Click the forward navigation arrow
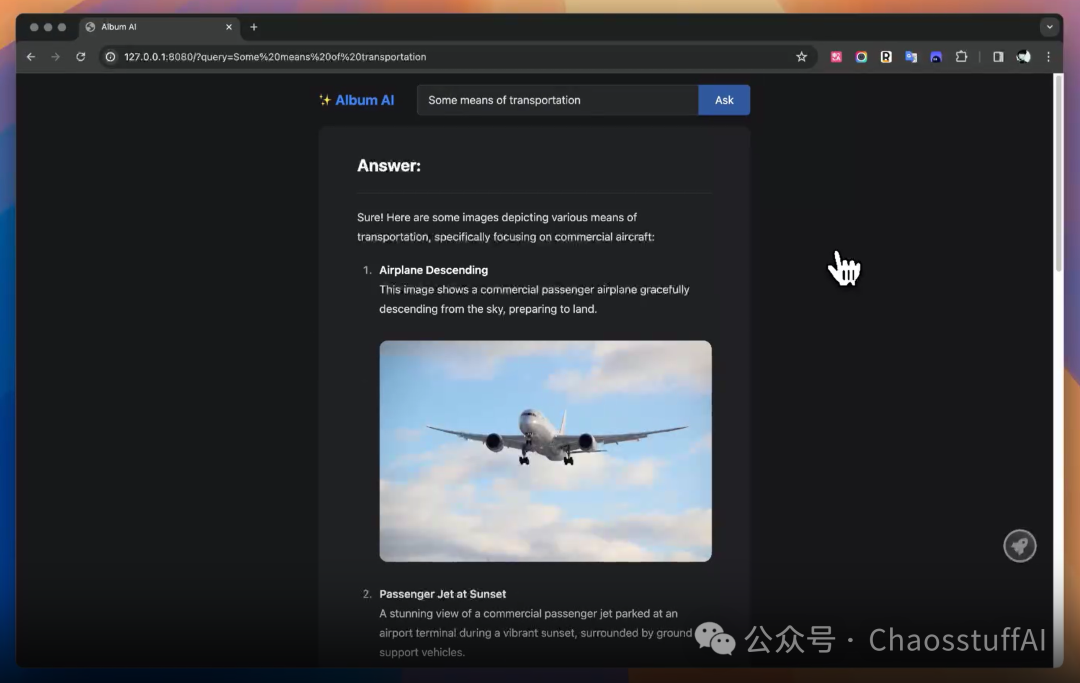 56,57
